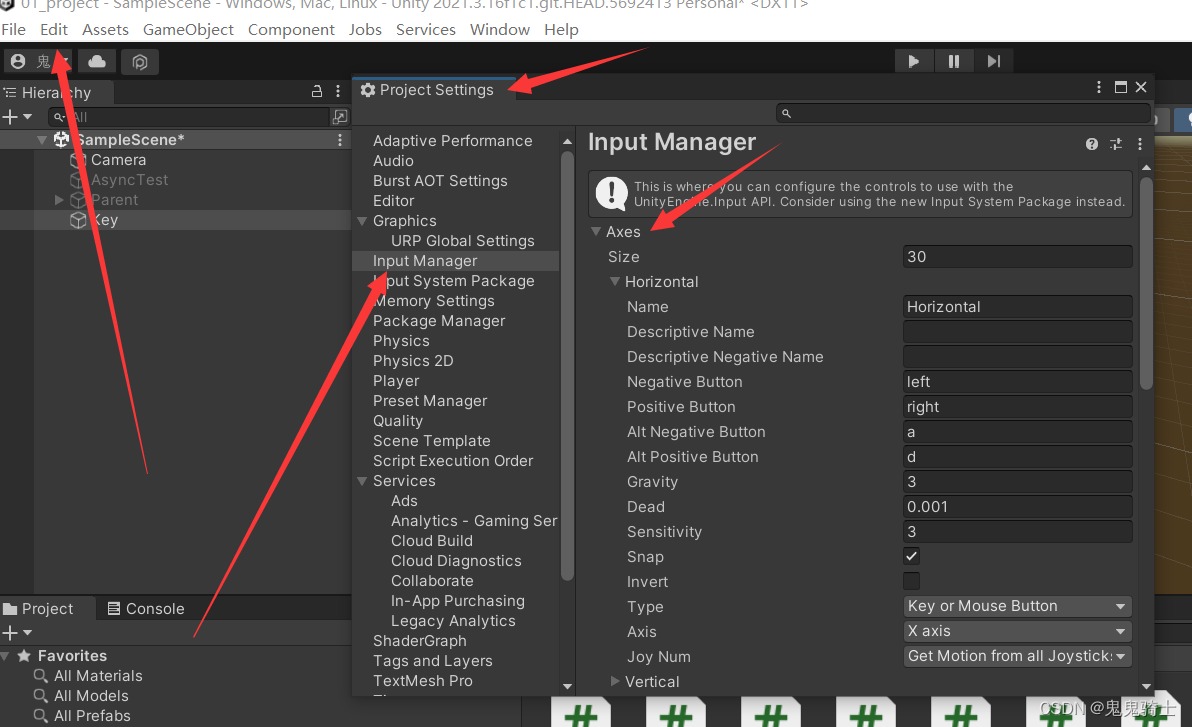The image size is (1192, 727).
Task: Click the Gravity value field
Action: [x=1017, y=482]
